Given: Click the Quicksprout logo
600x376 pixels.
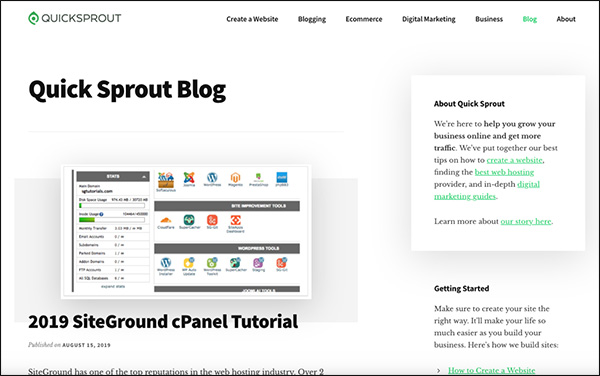Looking at the screenshot, I should coord(75,18).
